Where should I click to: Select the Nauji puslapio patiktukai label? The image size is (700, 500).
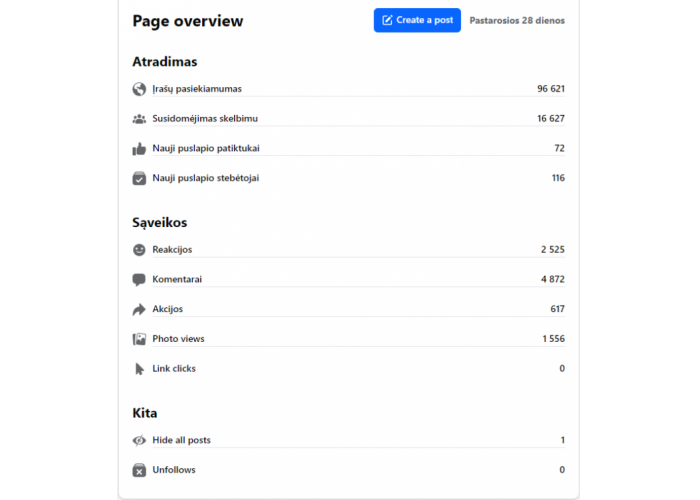206,148
